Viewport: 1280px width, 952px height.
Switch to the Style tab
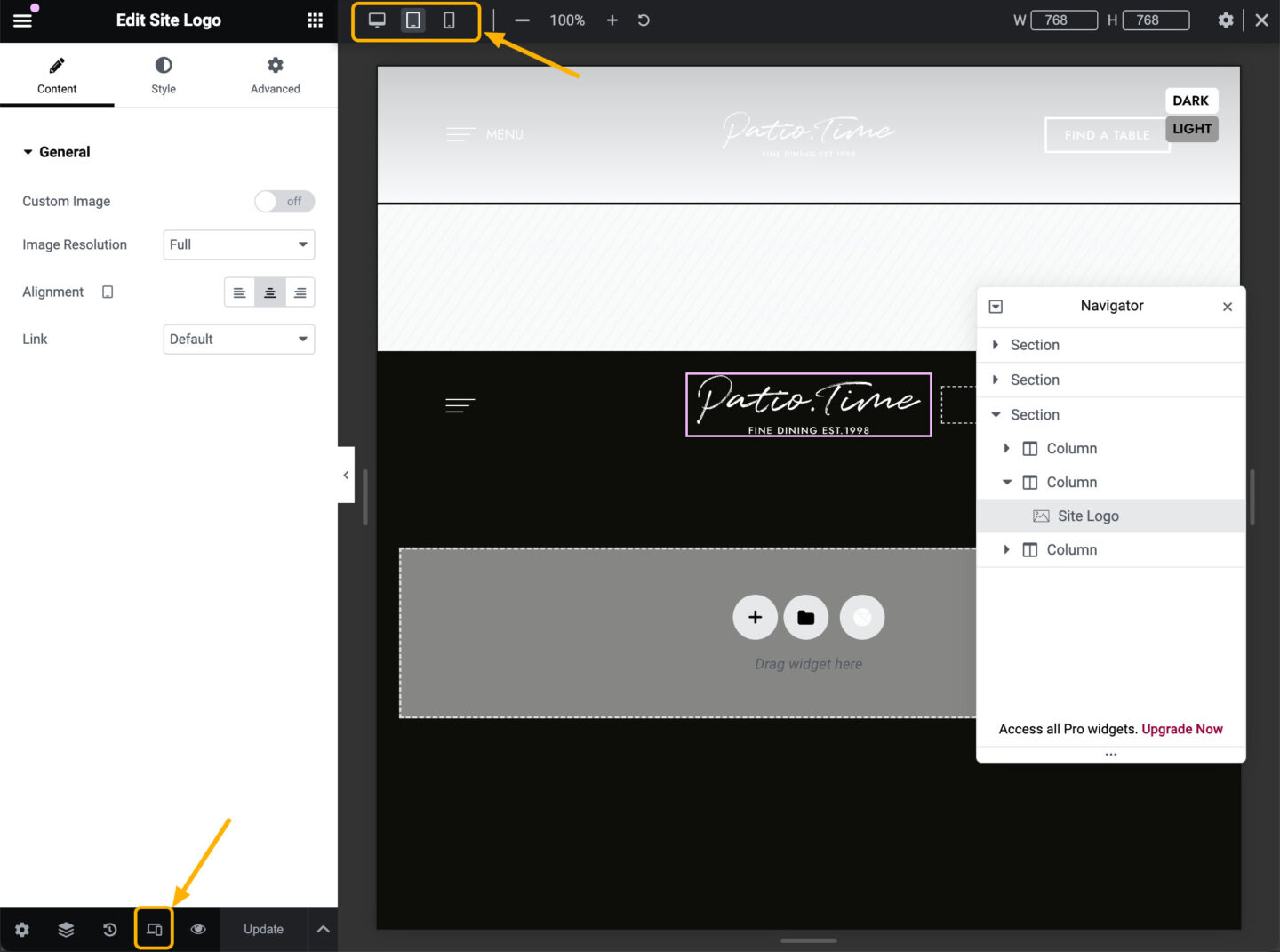tap(163, 75)
